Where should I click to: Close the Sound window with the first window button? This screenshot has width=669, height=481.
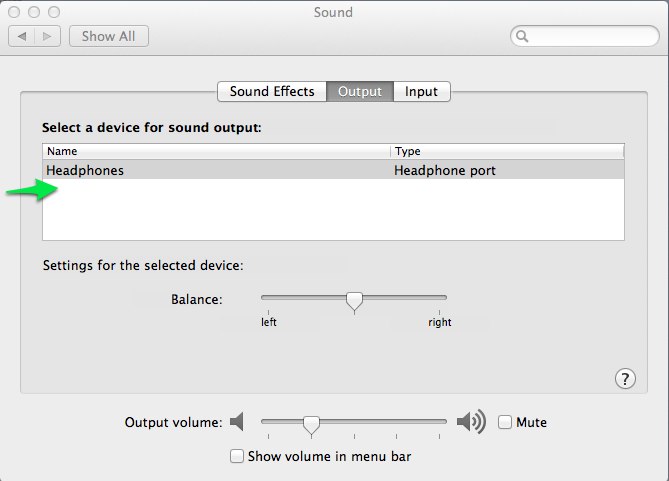click(x=14, y=12)
